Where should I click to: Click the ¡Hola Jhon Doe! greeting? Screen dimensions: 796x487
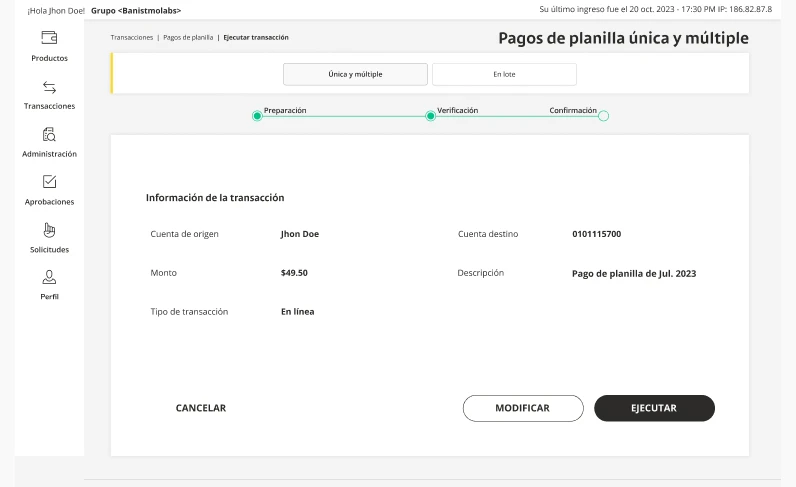coord(56,11)
